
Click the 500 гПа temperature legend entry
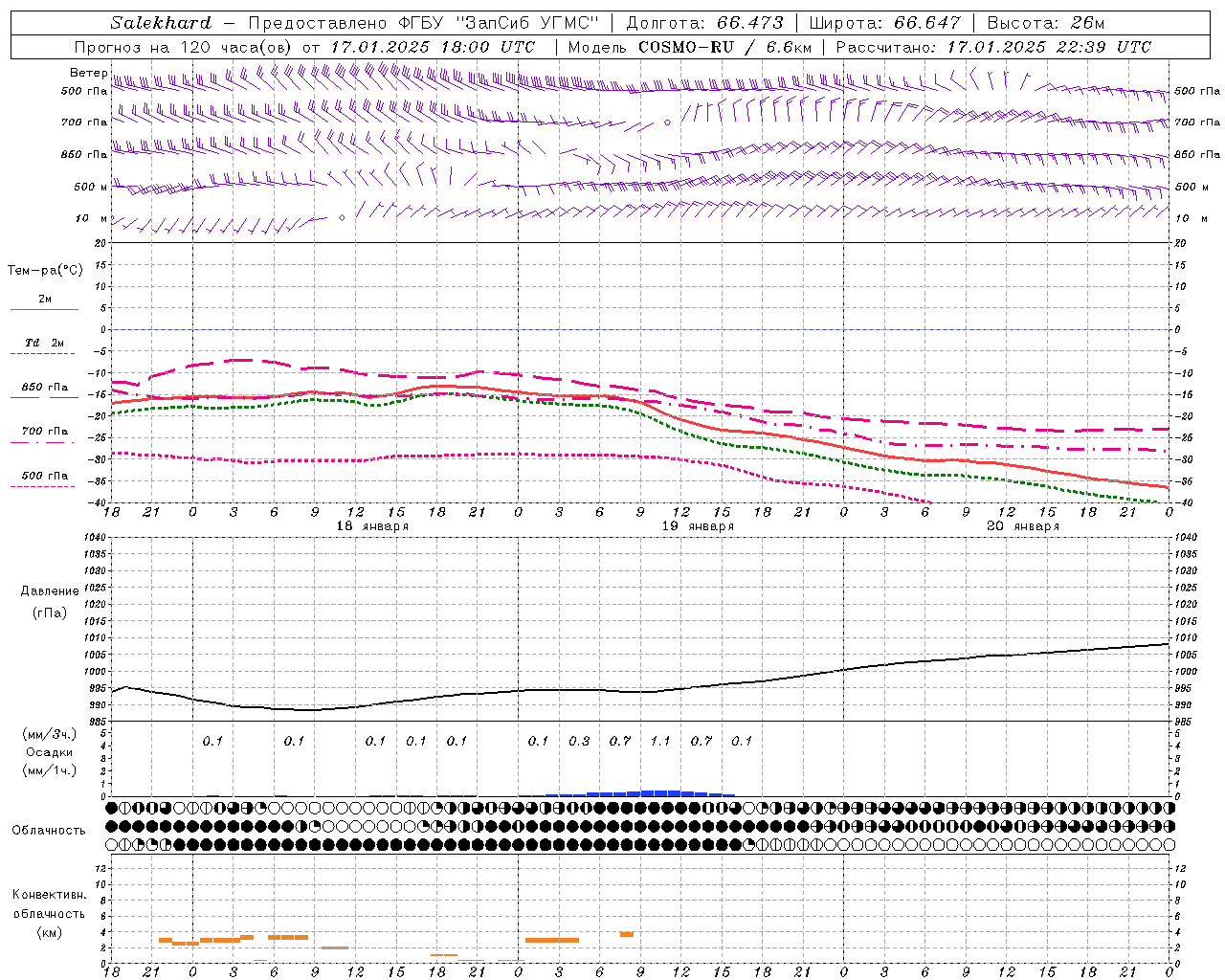click(44, 479)
